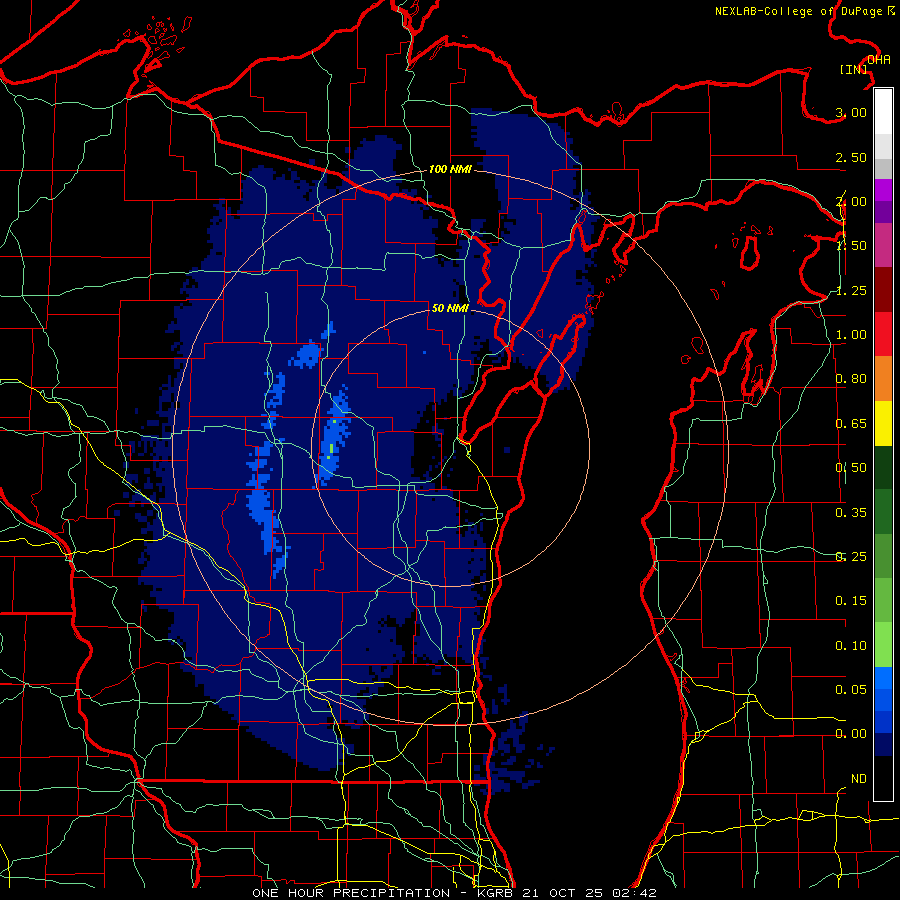900x900 pixels.
Task: Click the 0.00 legend value
Action: pyautogui.click(x=851, y=734)
